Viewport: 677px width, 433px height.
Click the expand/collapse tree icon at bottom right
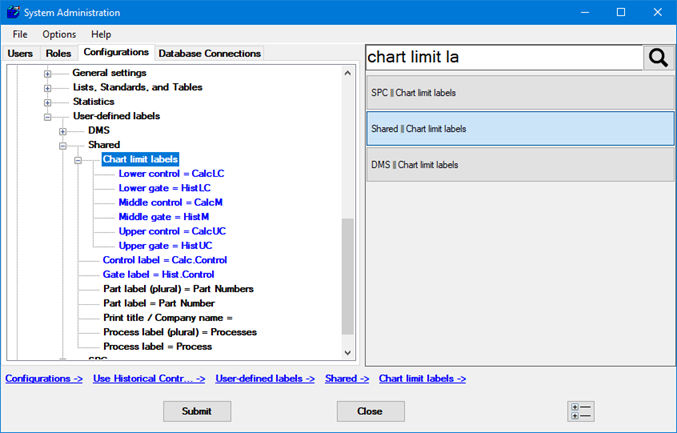pos(580,411)
